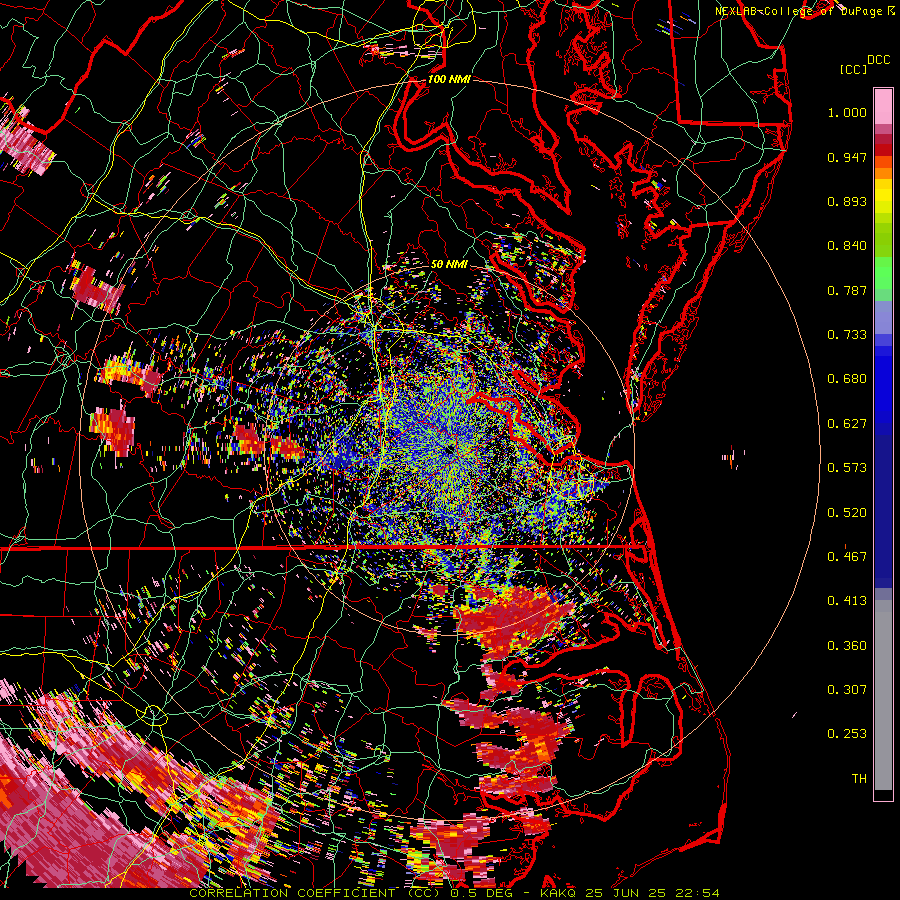Viewport: 900px width, 900px height.
Task: Click the 50 NMI range ring label
Action: pos(449,264)
